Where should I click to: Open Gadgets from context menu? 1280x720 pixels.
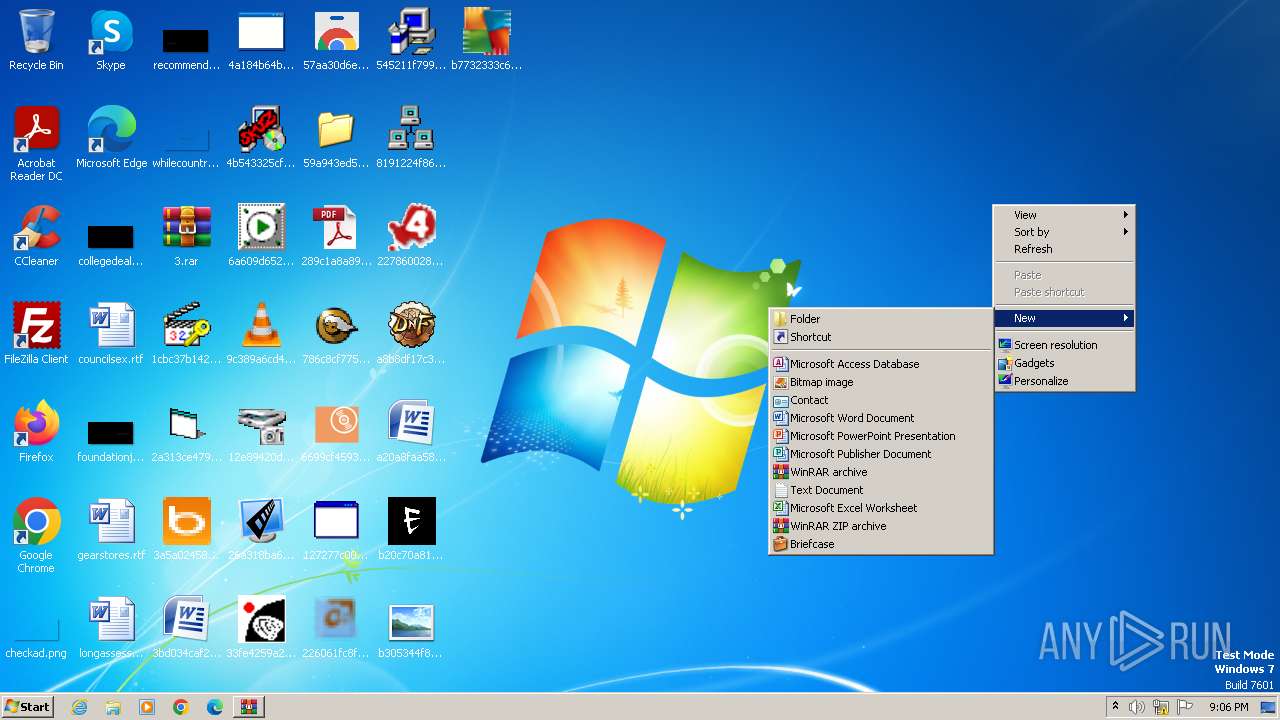coord(1064,363)
